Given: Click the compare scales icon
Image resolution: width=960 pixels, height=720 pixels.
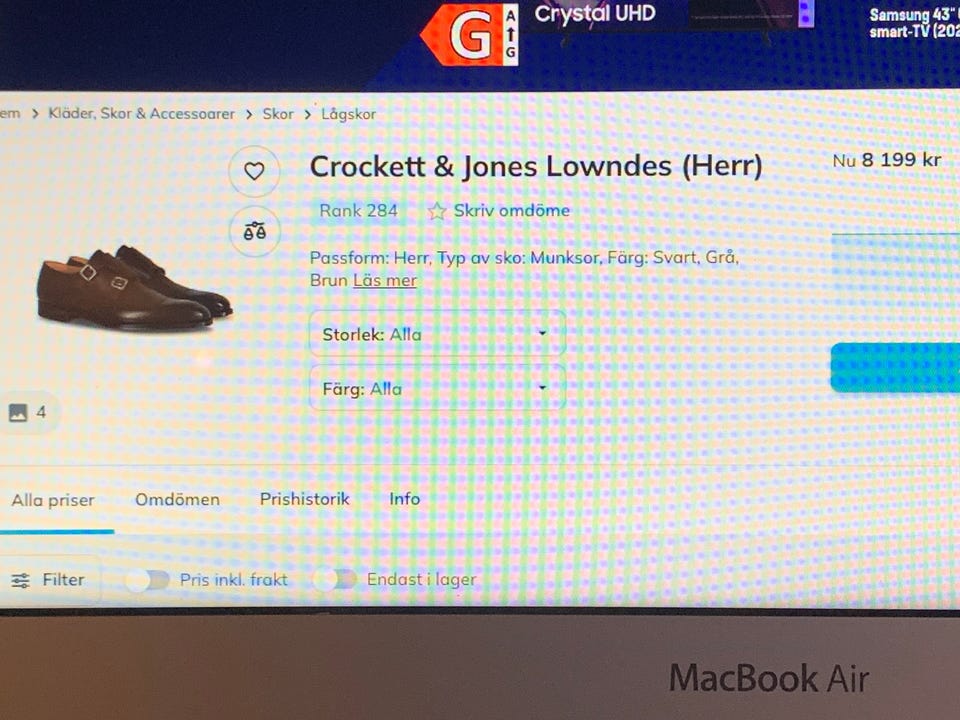Looking at the screenshot, I should pos(255,231).
